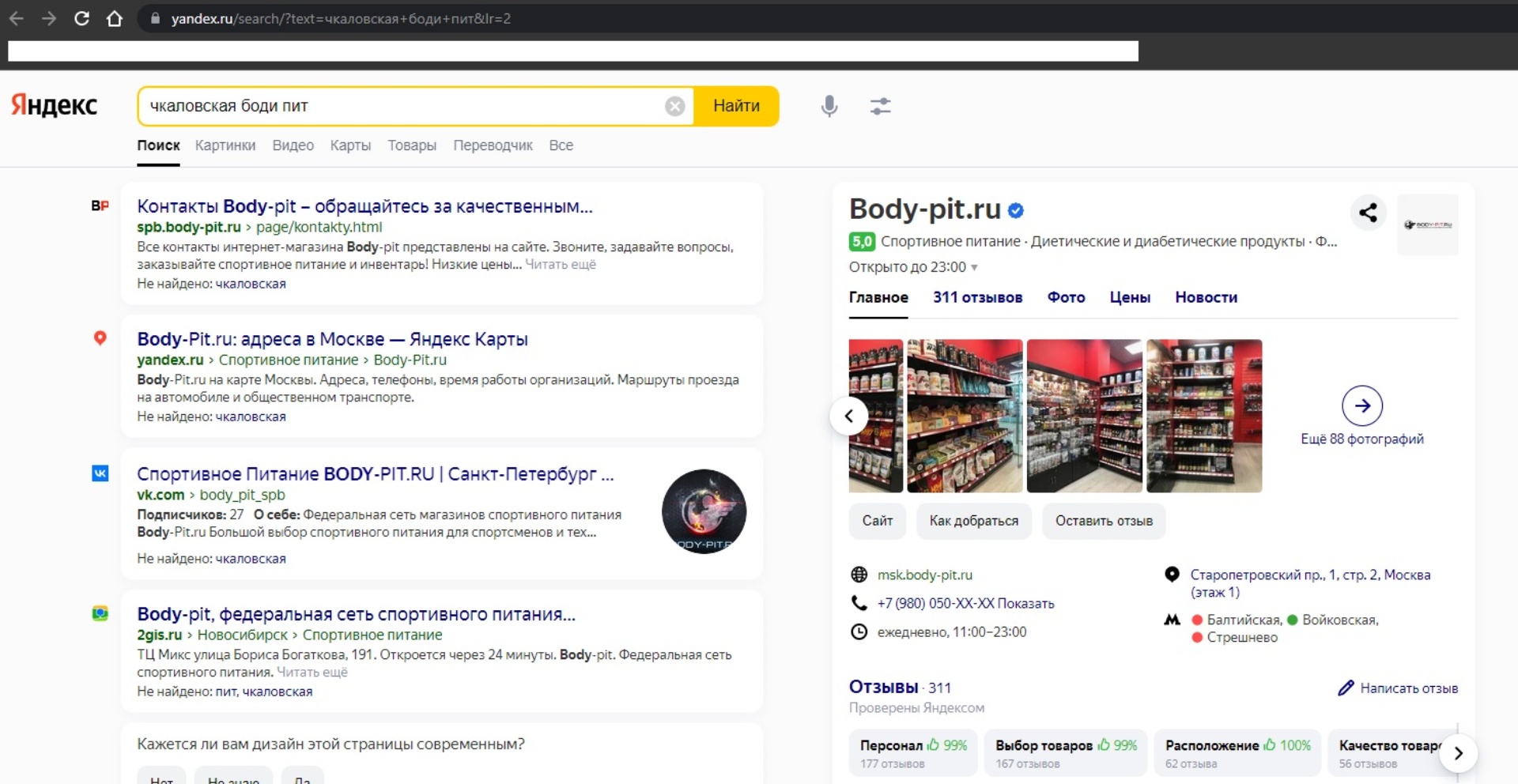
Task: View Ещё 88 фотографий arrow
Action: [1362, 406]
